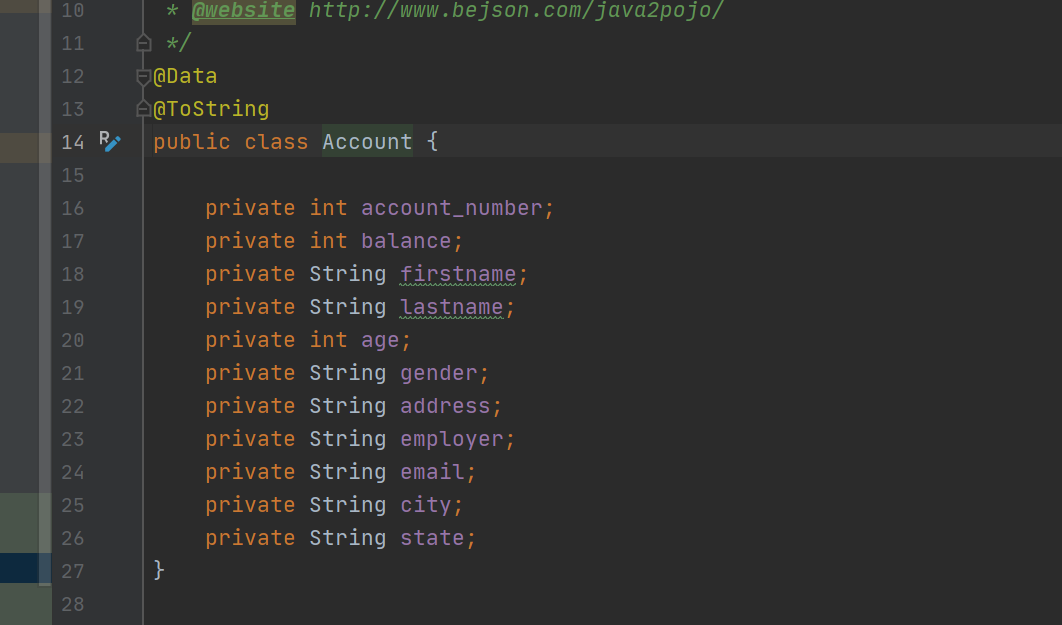Open the bejson.com java2pojo URL
Screen dimensions: 1062x625
pyautogui.click(x=516, y=11)
